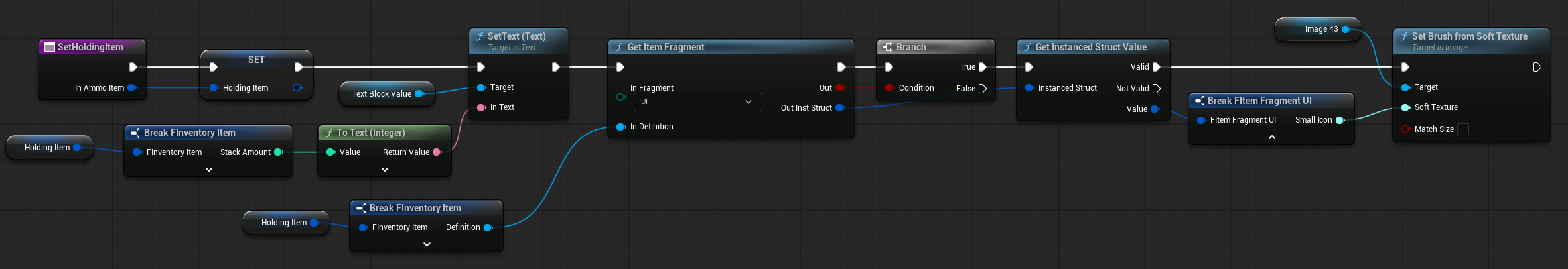Select the SET Holding Item node title
The width and height of the screenshot is (1568, 269).
click(256, 60)
